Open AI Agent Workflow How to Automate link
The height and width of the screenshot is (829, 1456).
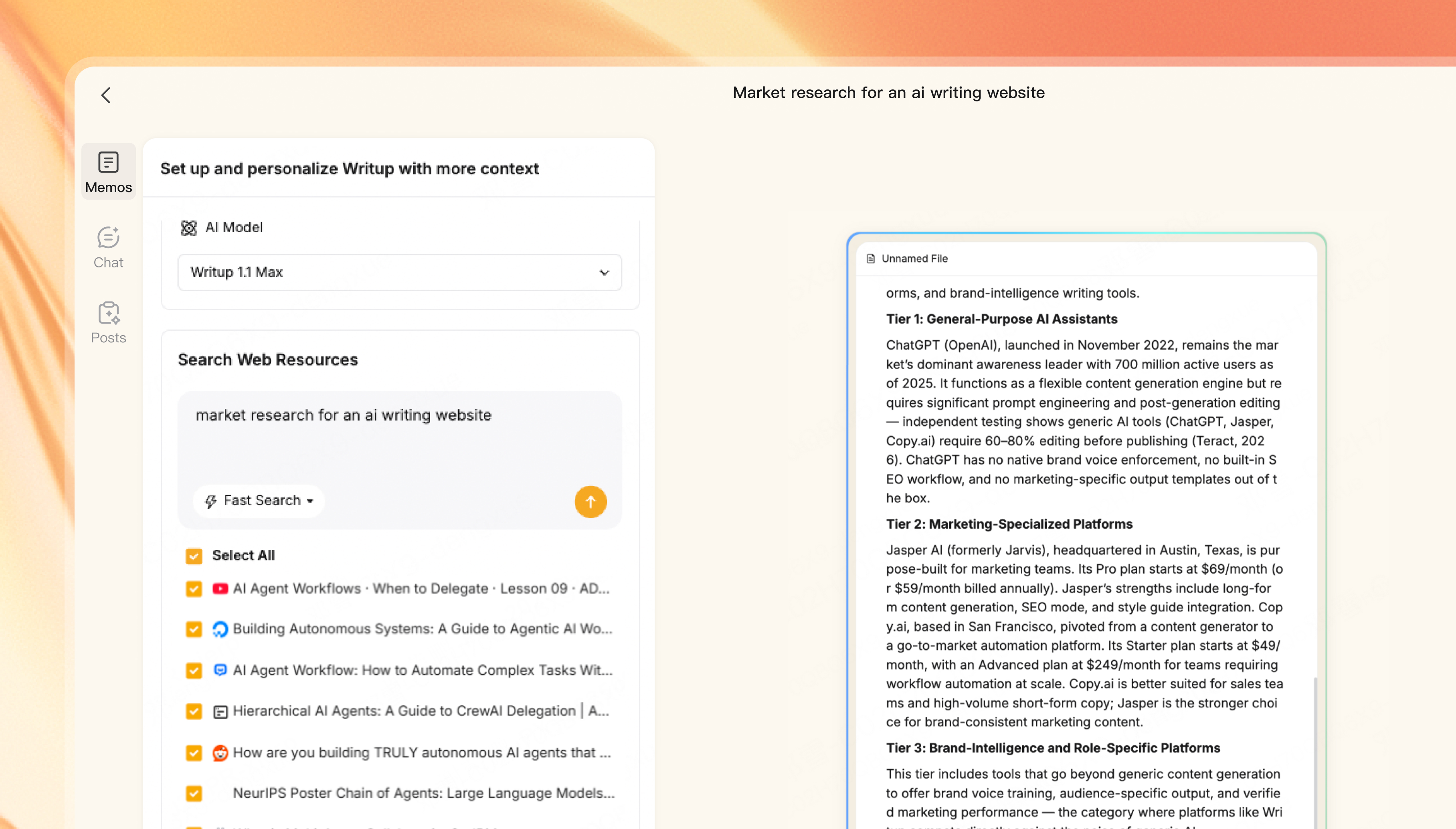pos(423,671)
